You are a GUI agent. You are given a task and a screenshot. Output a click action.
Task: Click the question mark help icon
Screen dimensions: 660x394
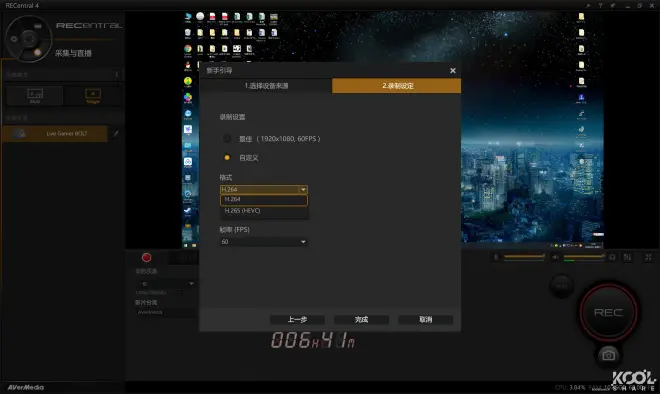click(600, 5)
